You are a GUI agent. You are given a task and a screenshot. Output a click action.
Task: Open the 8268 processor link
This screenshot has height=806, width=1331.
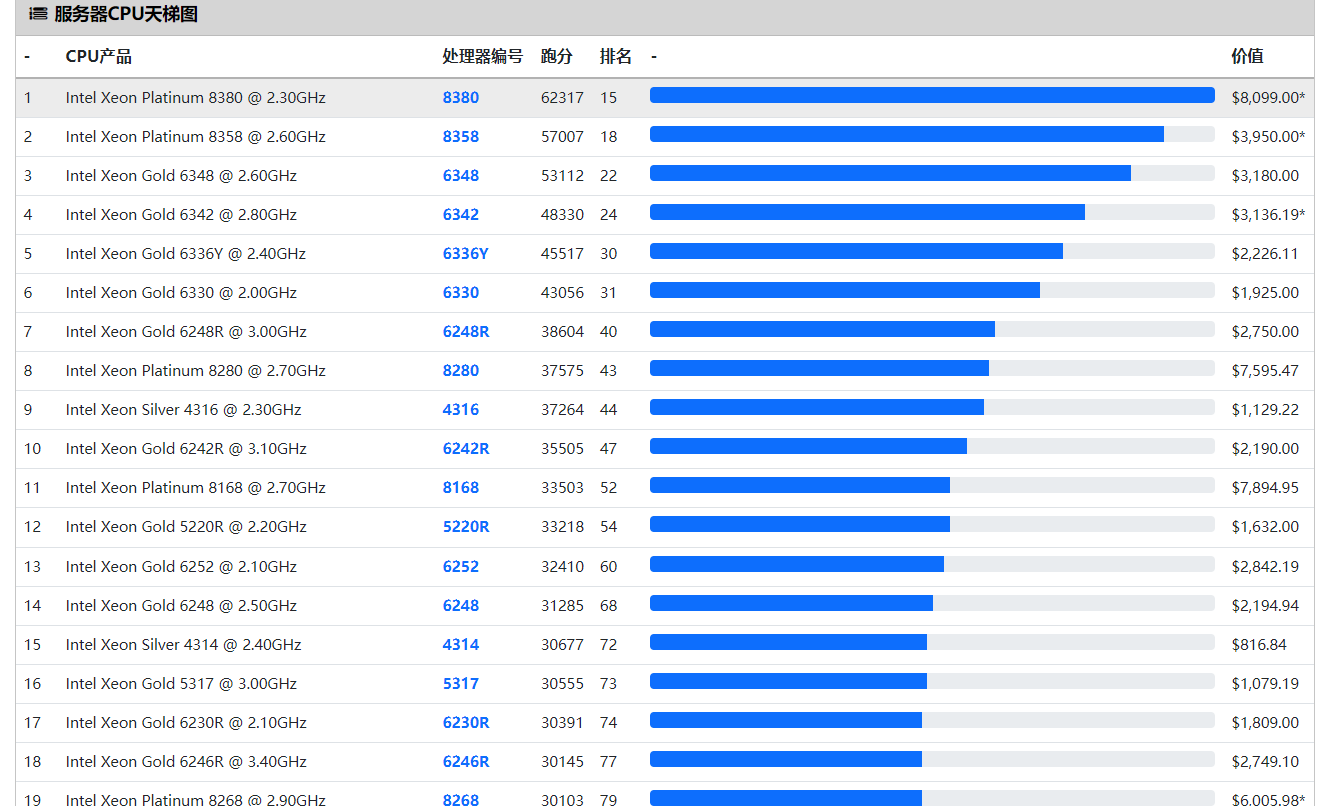pyautogui.click(x=461, y=800)
